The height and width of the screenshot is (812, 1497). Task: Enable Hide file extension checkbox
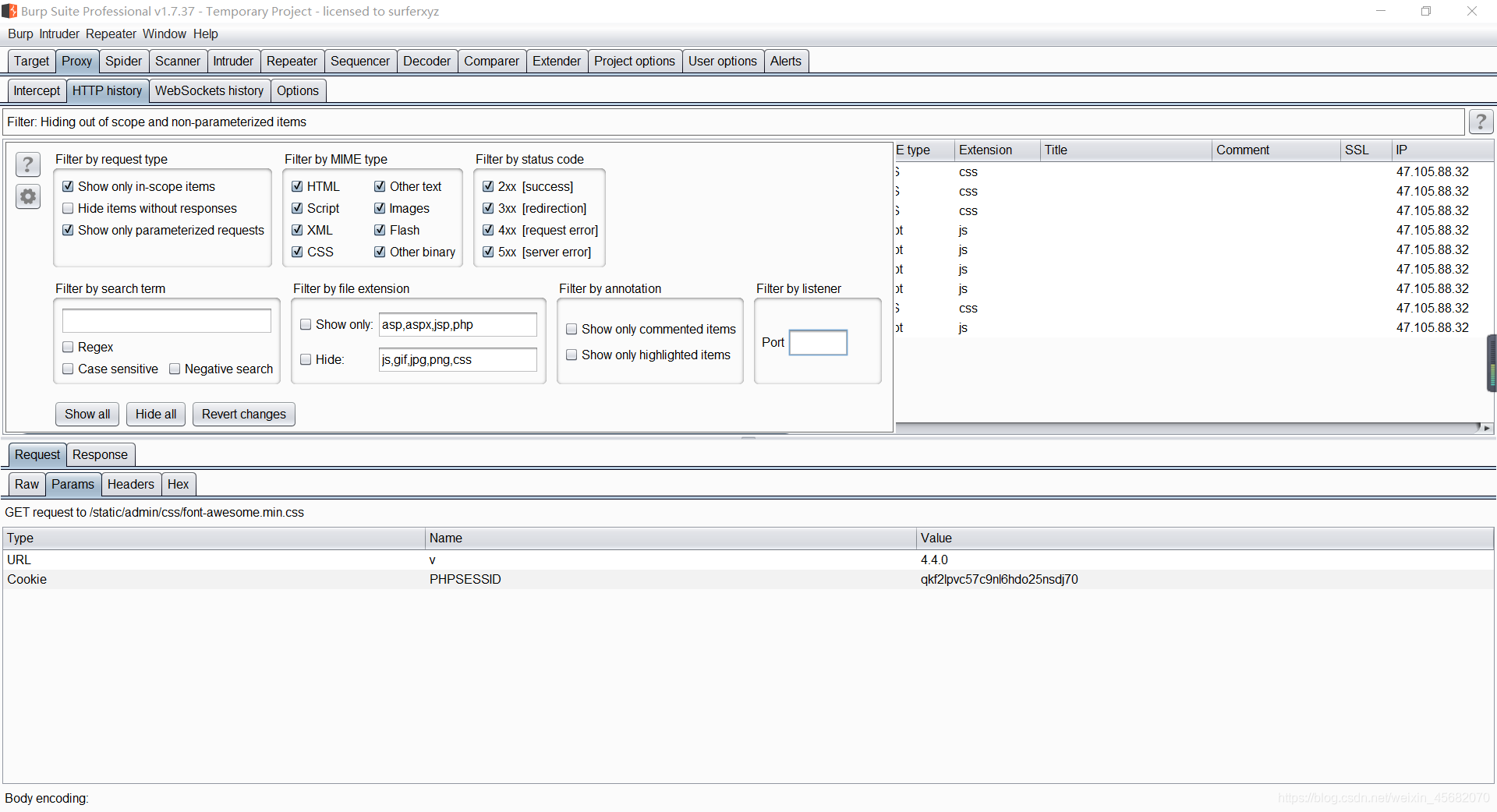point(306,359)
